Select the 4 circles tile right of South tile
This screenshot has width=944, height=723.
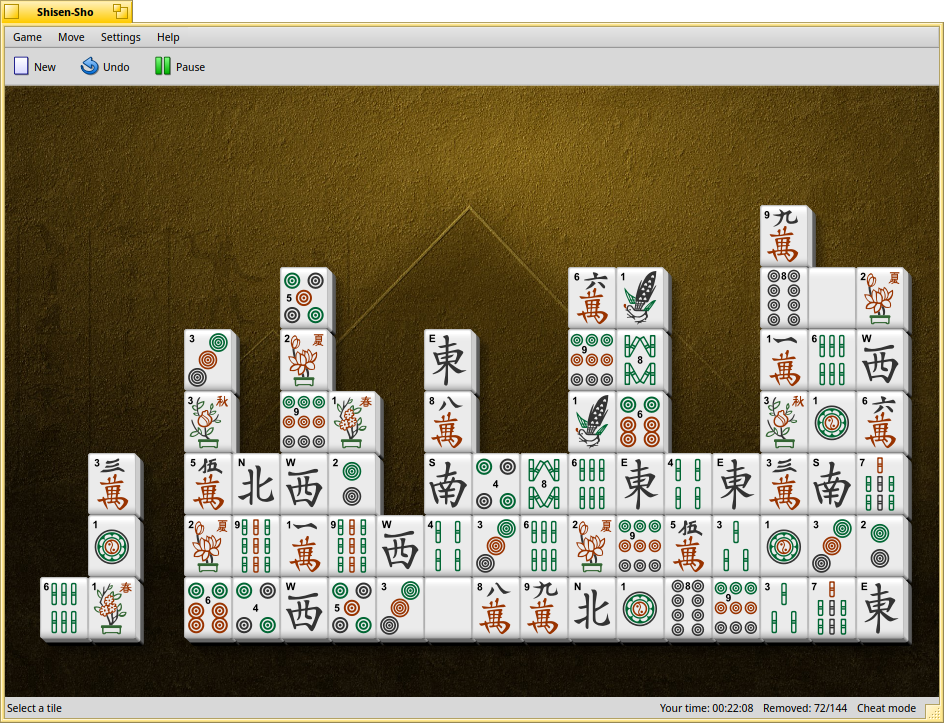pos(496,484)
